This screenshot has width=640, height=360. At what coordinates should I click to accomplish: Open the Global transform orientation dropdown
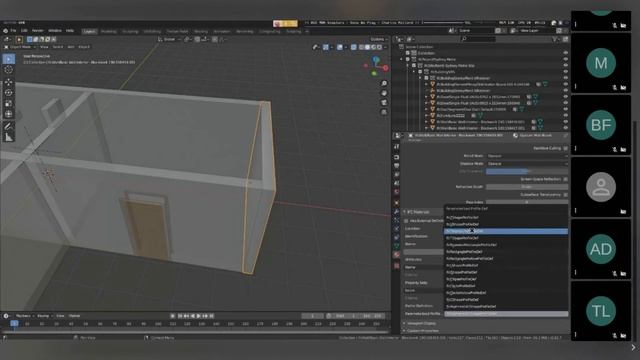(x=169, y=40)
